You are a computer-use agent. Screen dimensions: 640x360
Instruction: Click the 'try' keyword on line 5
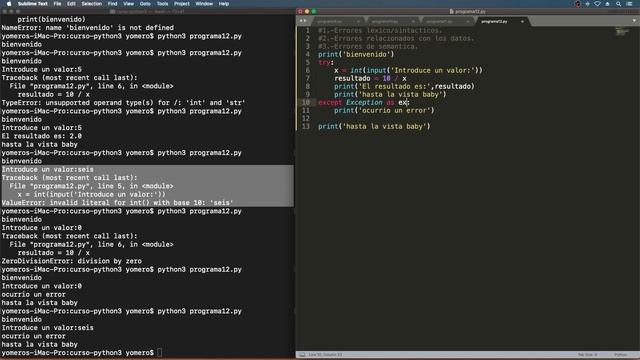[x=324, y=62]
